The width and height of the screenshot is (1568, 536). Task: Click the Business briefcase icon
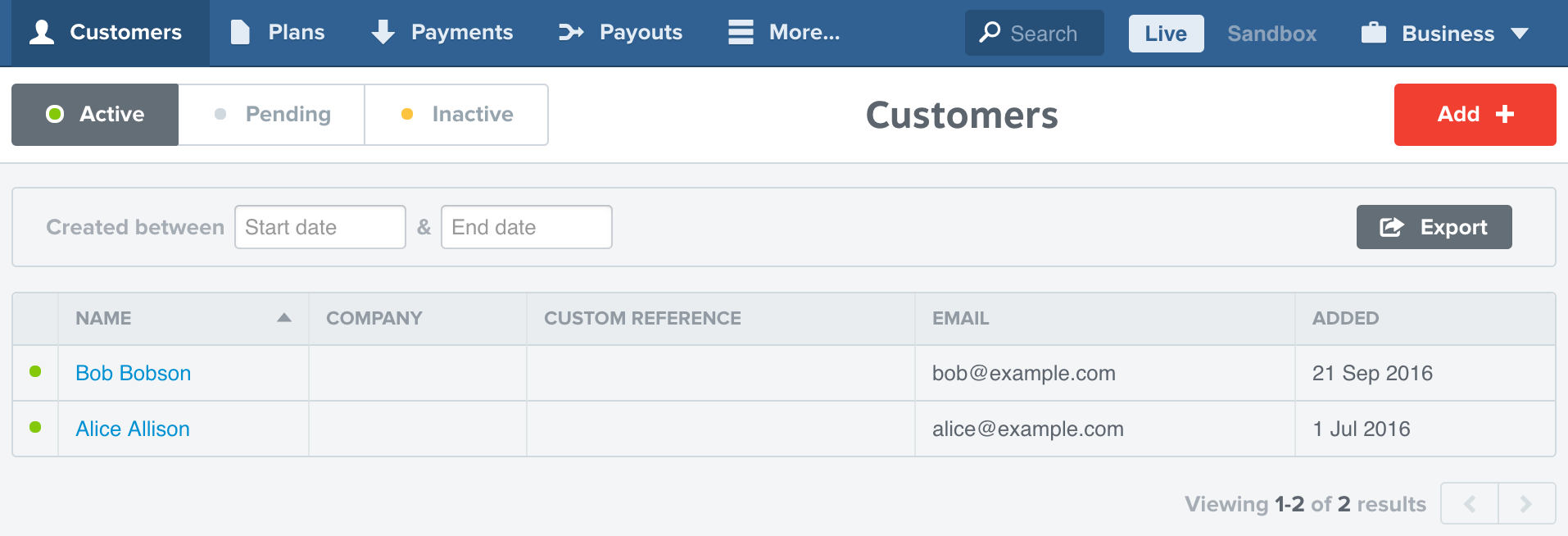click(1373, 33)
